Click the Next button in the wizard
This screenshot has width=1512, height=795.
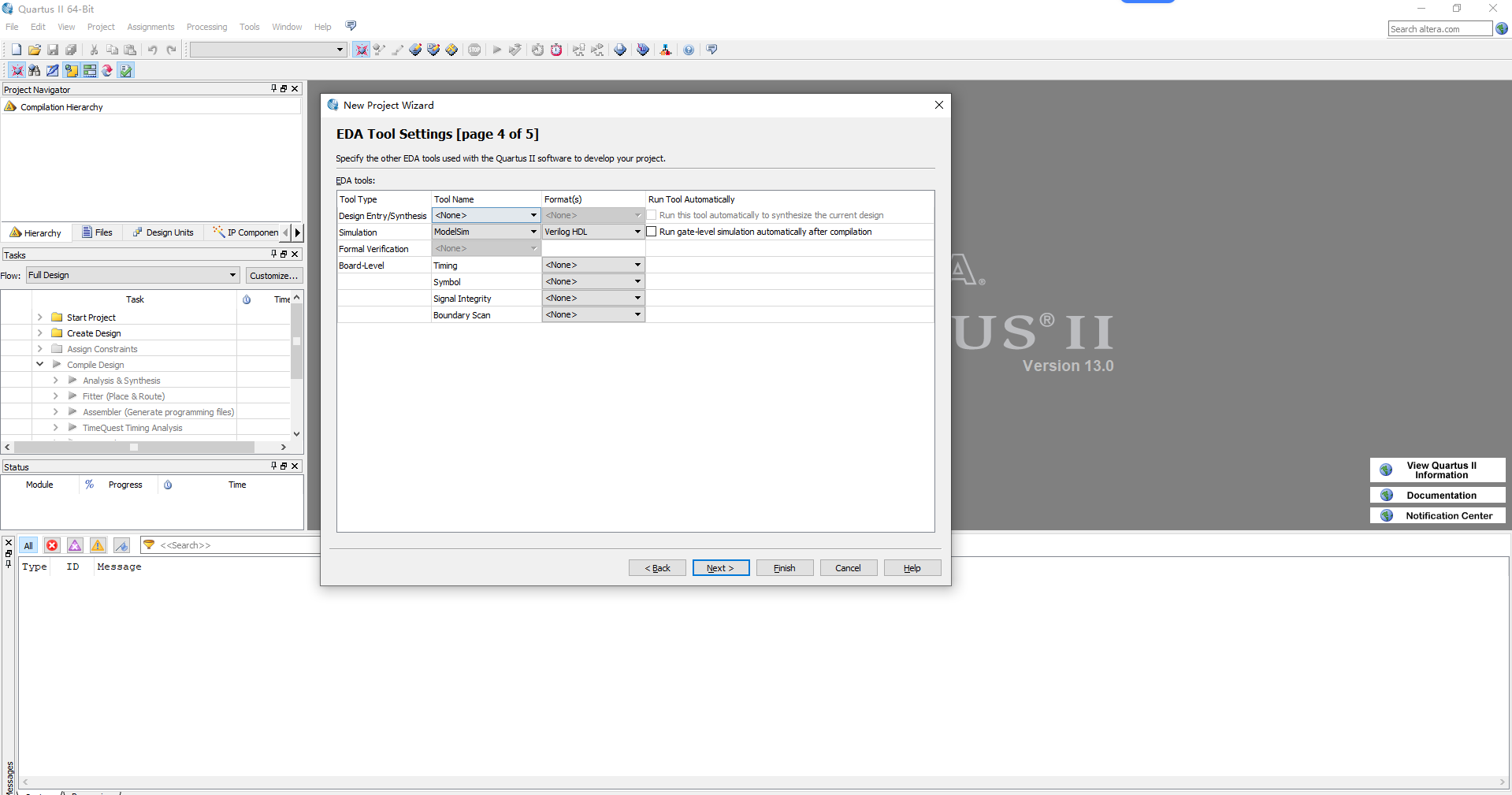pos(720,568)
